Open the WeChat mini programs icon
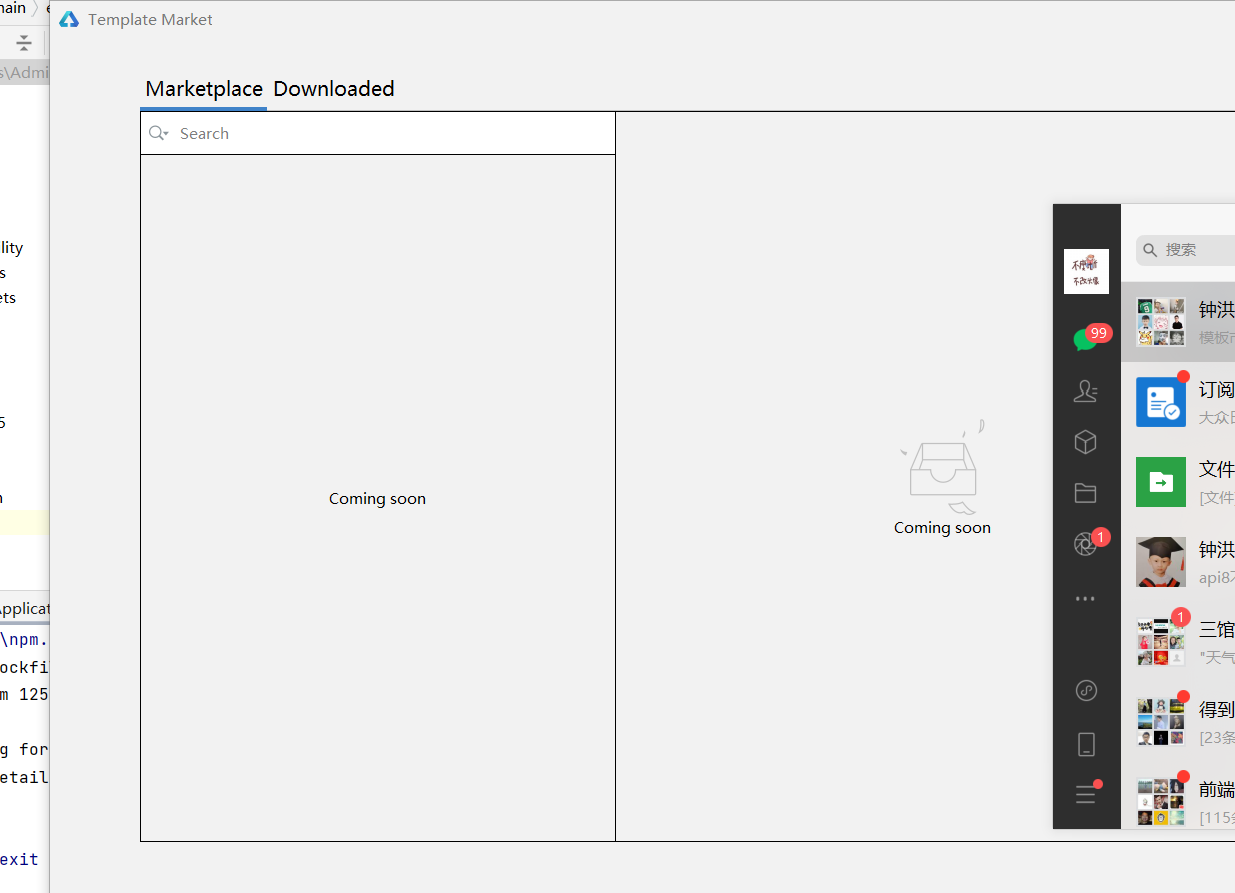1235x893 pixels. point(1086,690)
